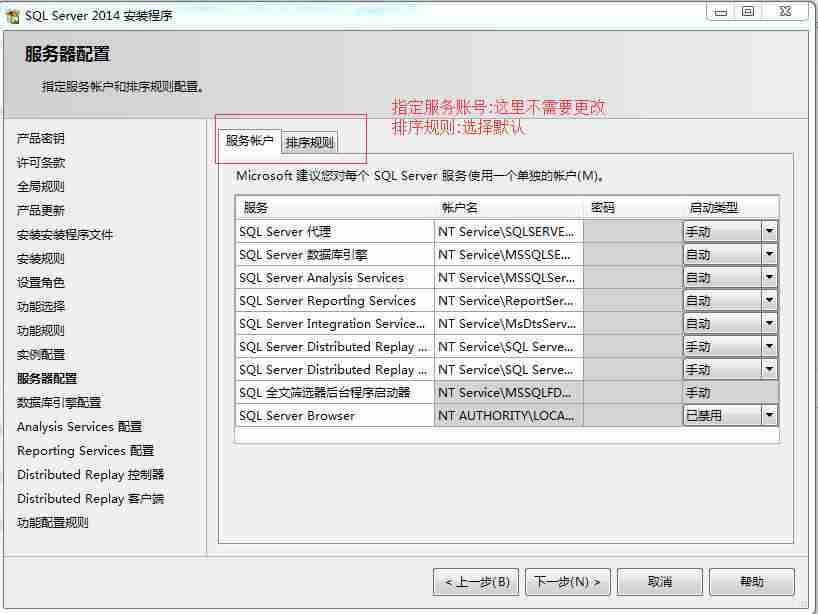This screenshot has height=614, width=818.
Task: Open startup type dropdown for SQL Server 数据库引擎
Action: point(770,253)
